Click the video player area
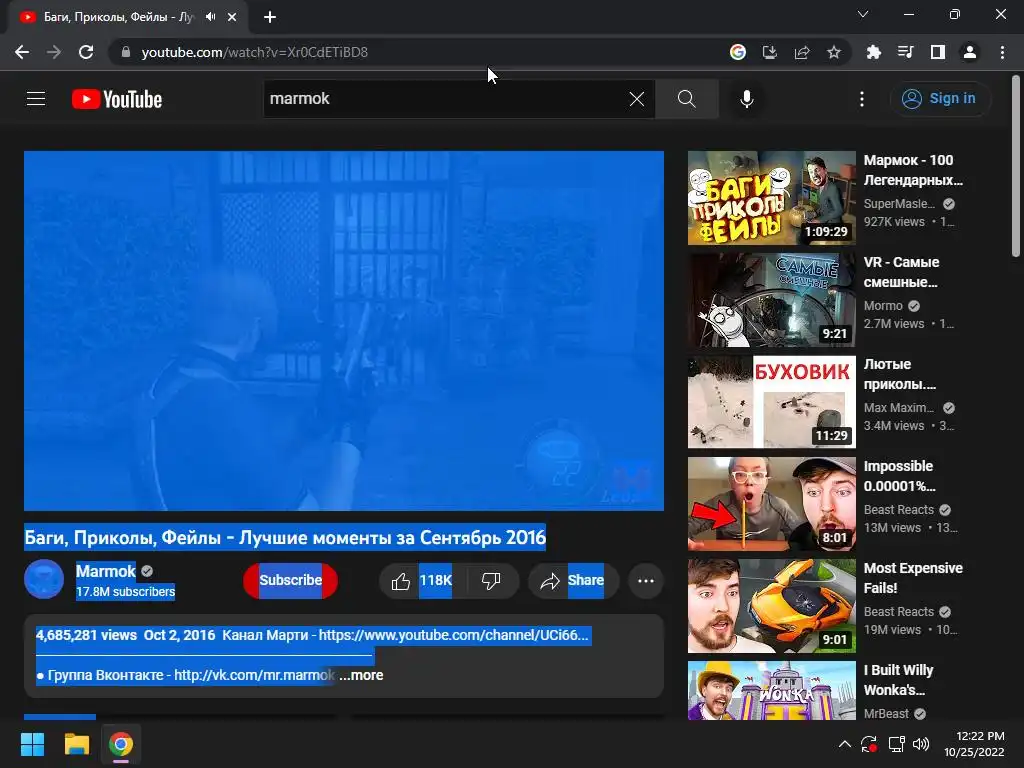The width and height of the screenshot is (1024, 768). click(344, 331)
